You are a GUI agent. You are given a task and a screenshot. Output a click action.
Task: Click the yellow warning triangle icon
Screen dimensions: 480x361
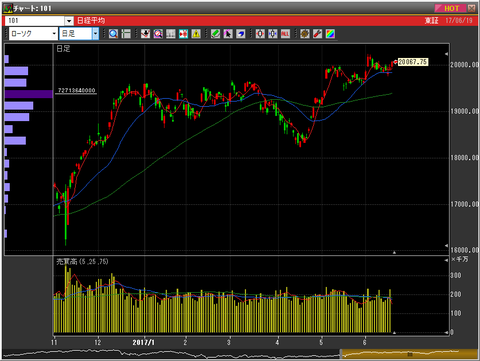point(196,34)
